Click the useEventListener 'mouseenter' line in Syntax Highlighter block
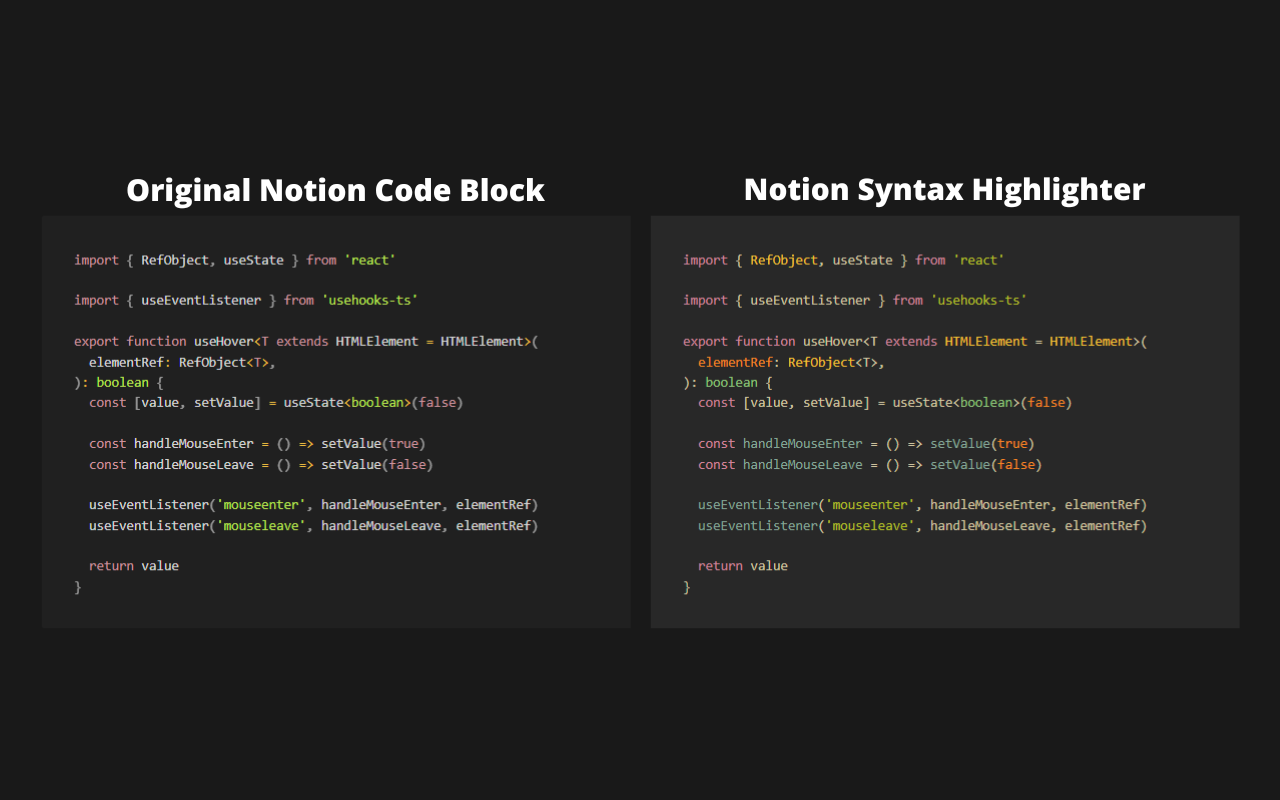The image size is (1280, 800). click(x=923, y=504)
